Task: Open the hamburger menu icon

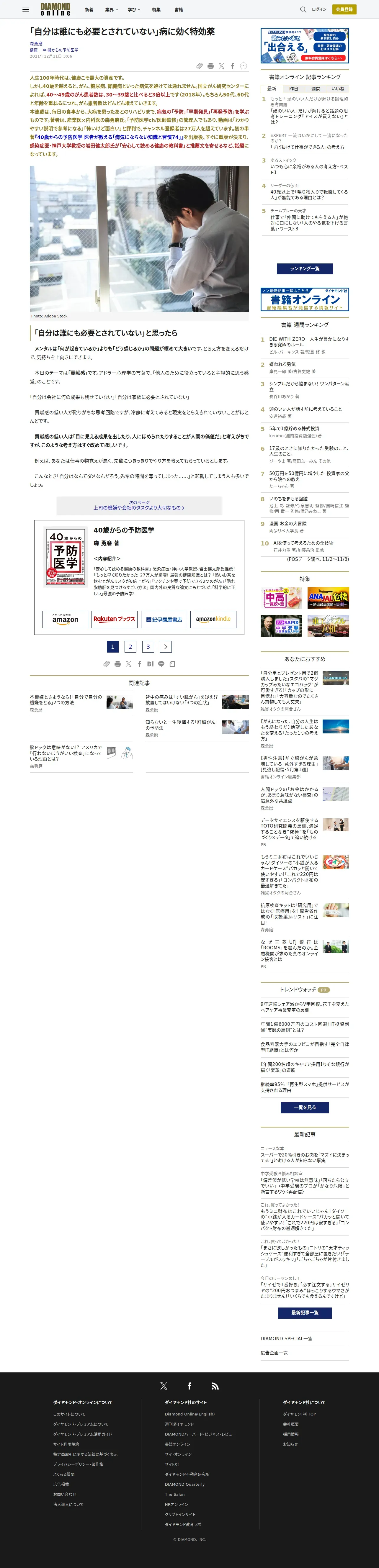Action: [x=26, y=10]
